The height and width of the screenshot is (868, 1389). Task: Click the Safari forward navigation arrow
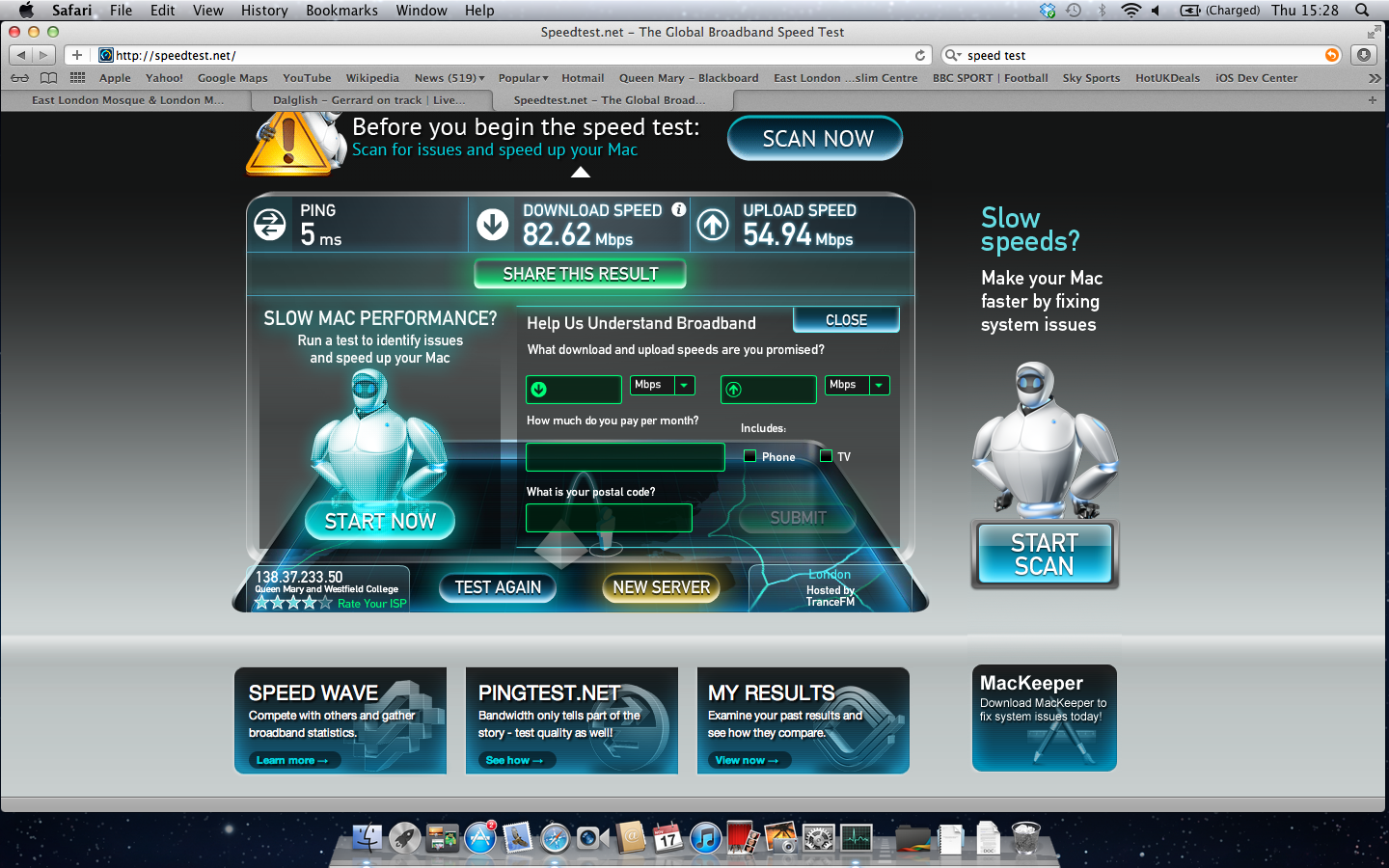point(44,55)
